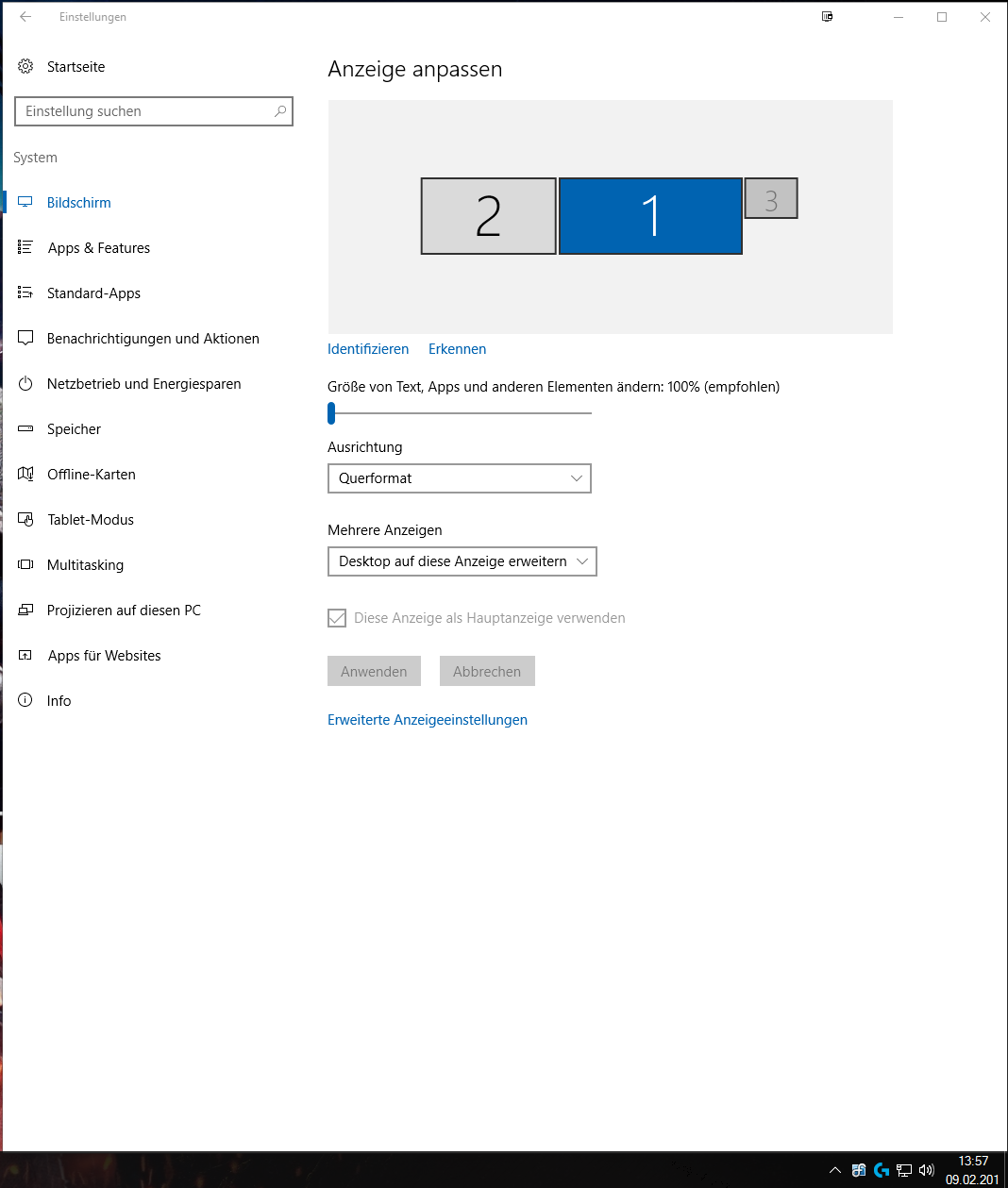Open Erweiterte Anzeigeeinstellungen link
Screen dimensions: 1008x1188
[x=427, y=720]
